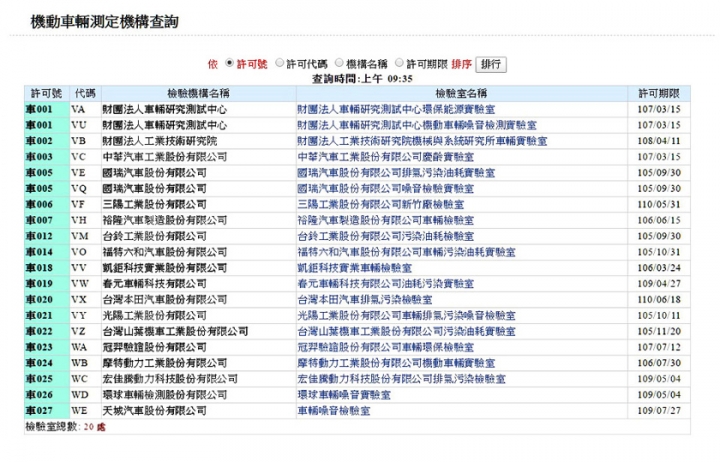This screenshot has width=720, height=462.
Task: Click institution name 環球車輛檢測股份有限公司
Action: (x=164, y=394)
